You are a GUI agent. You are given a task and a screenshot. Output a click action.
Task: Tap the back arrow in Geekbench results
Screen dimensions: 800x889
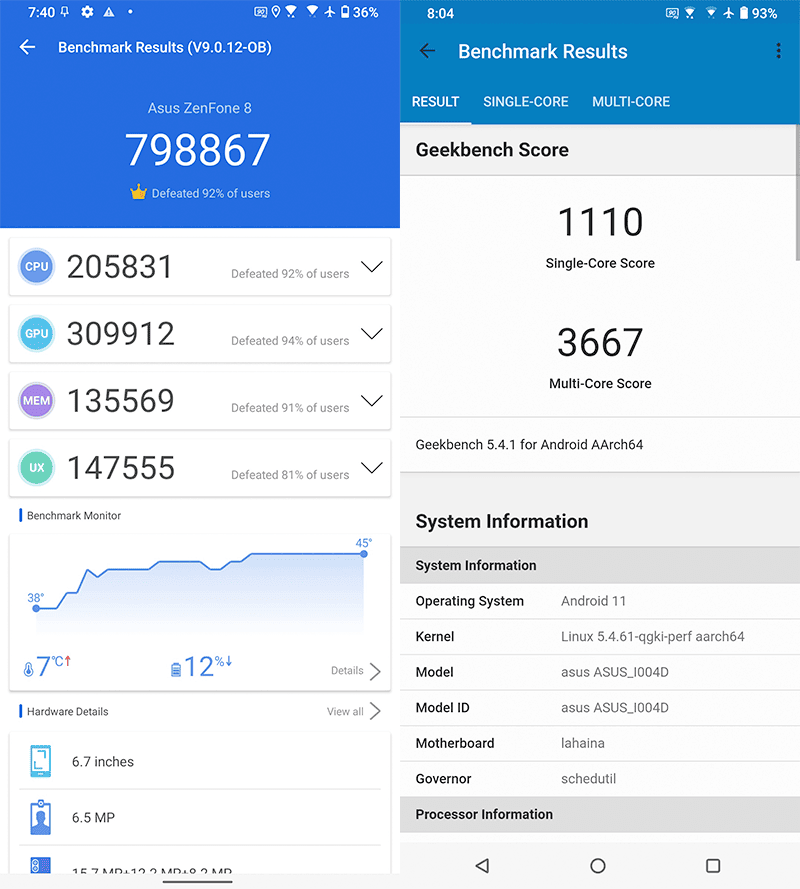click(427, 51)
